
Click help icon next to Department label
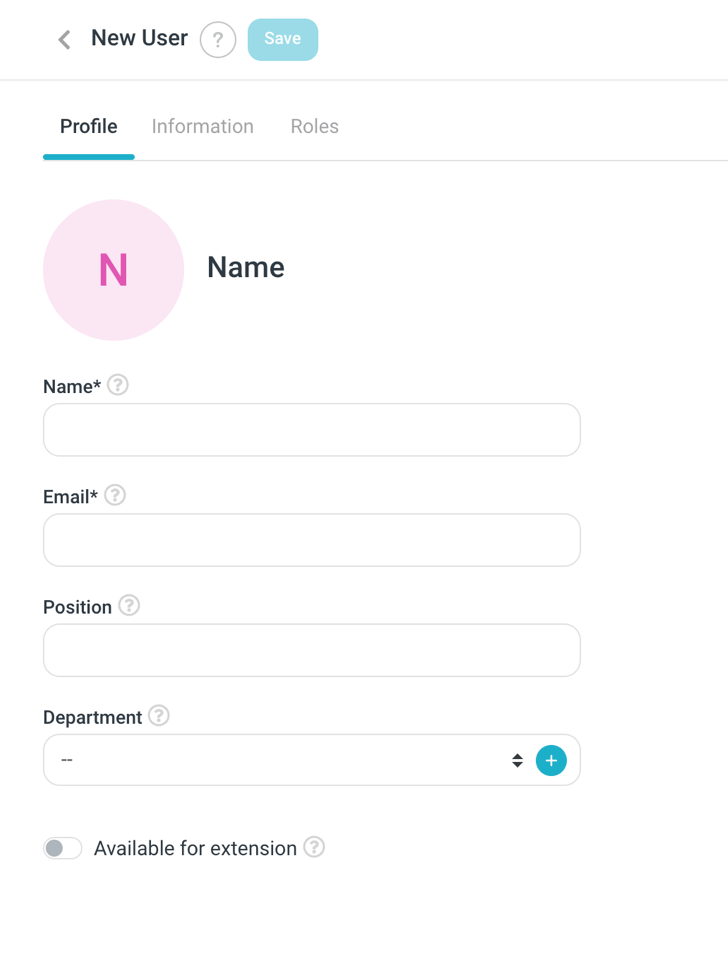159,716
